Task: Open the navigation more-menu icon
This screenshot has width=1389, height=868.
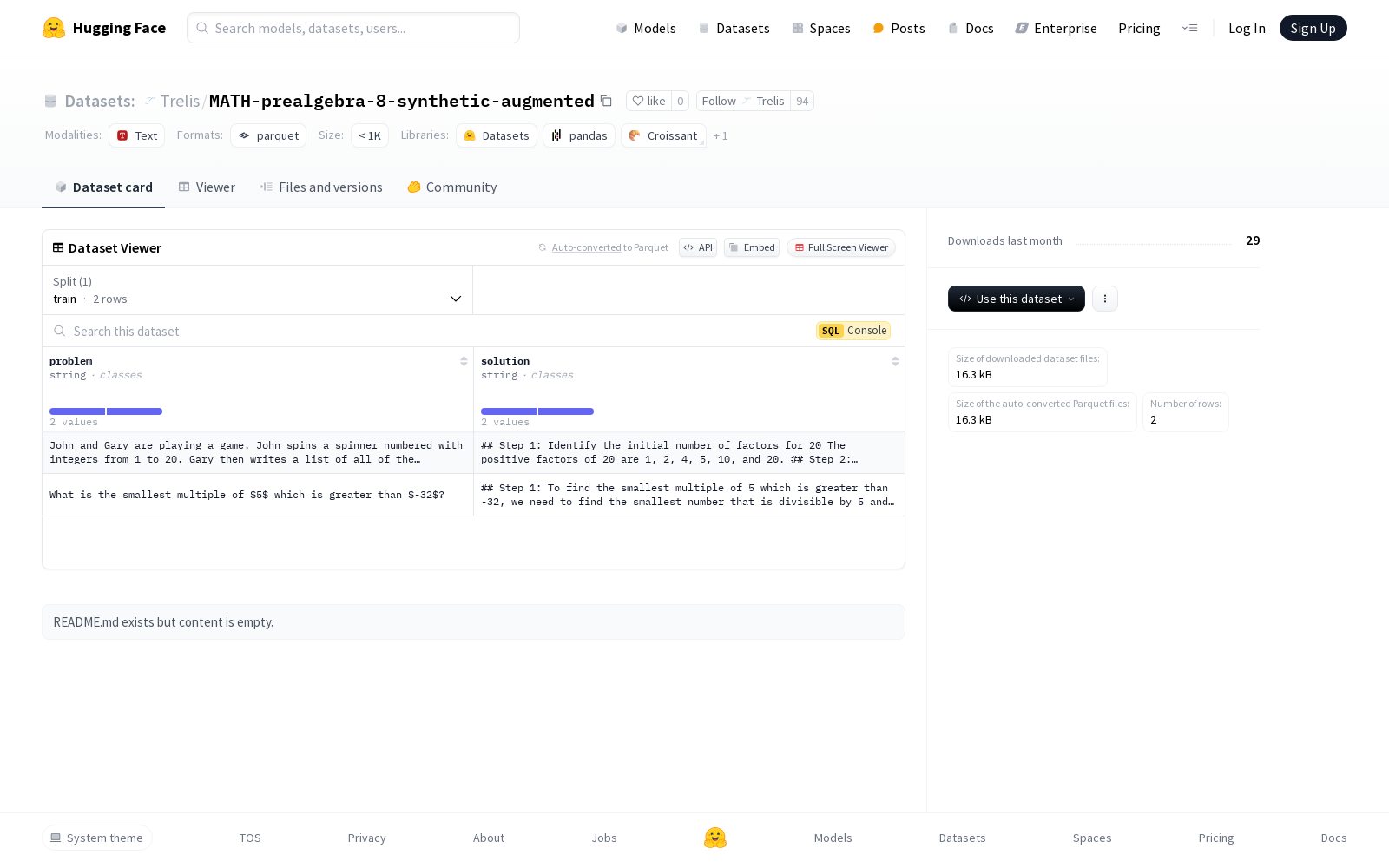Action: (1189, 28)
